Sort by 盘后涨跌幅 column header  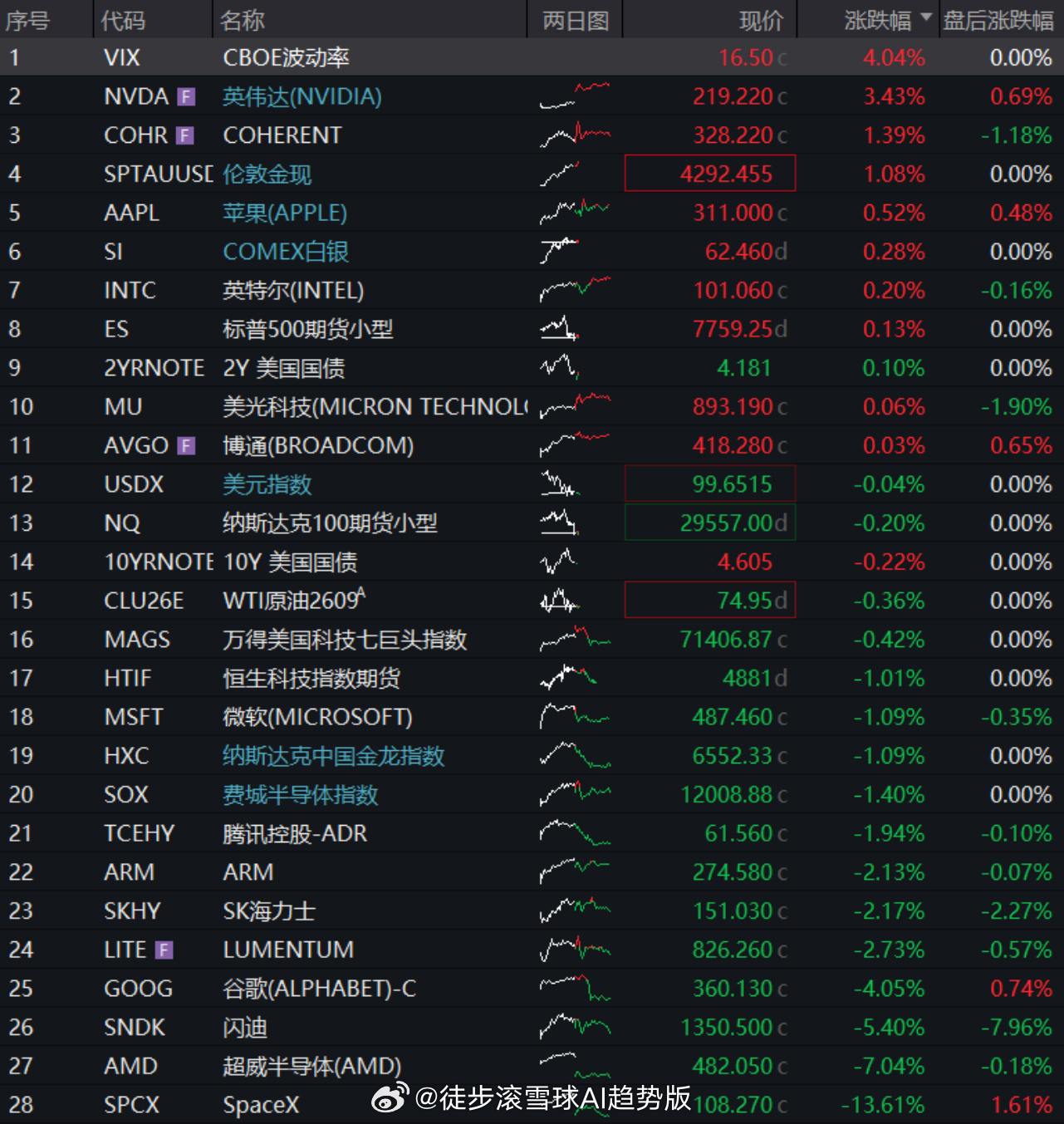(x=998, y=20)
